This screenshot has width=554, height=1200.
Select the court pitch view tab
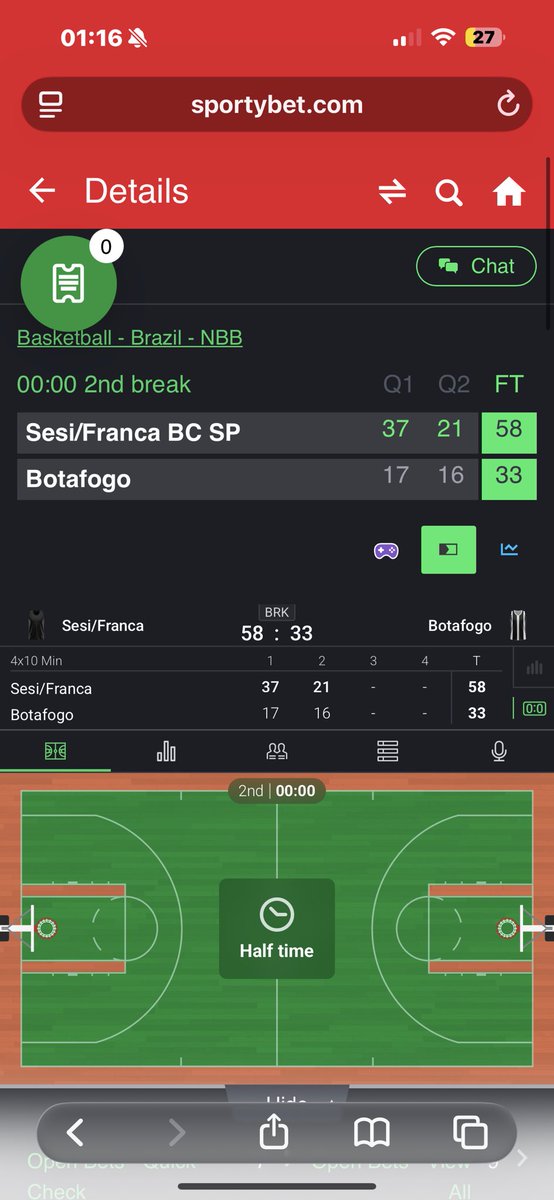(55, 751)
